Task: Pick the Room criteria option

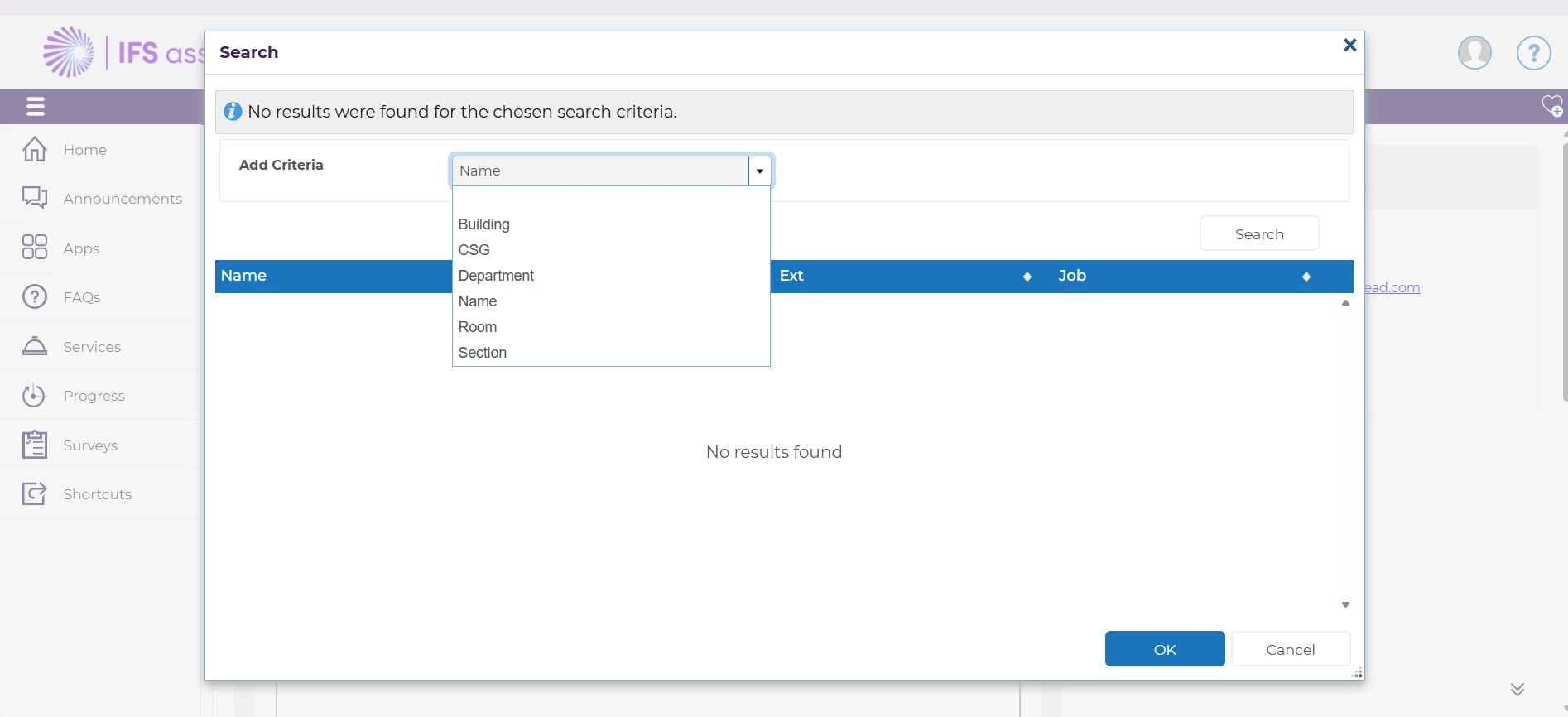Action: tap(478, 327)
